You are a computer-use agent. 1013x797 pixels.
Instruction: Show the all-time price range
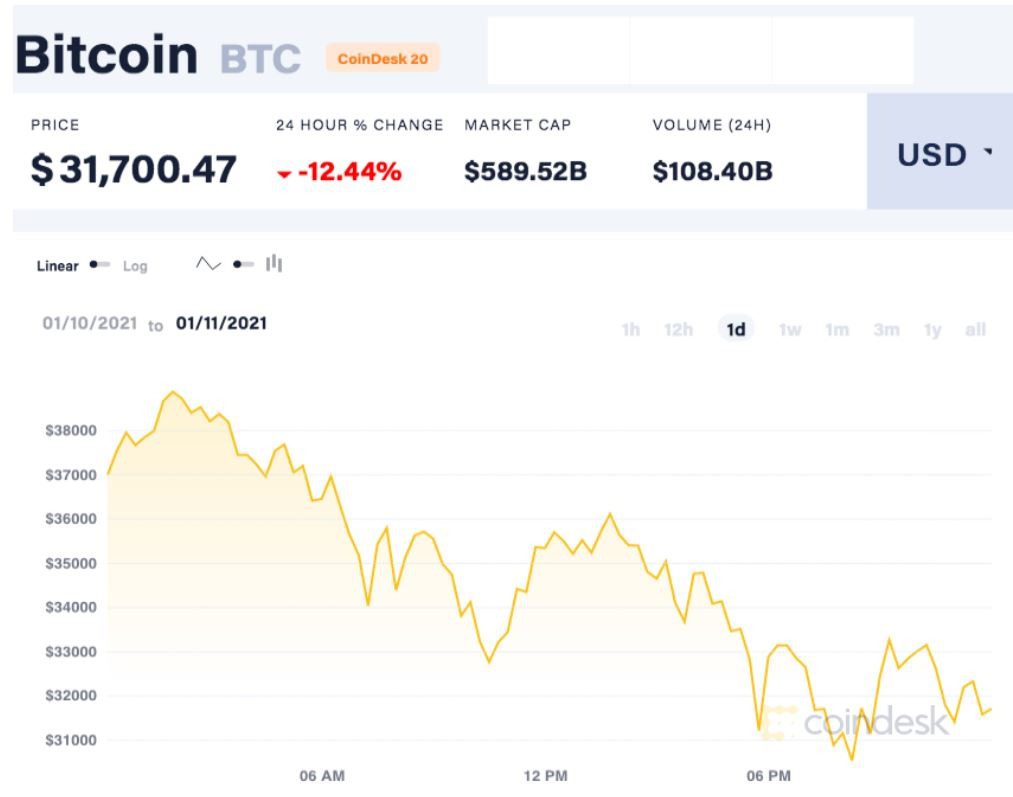(976, 330)
